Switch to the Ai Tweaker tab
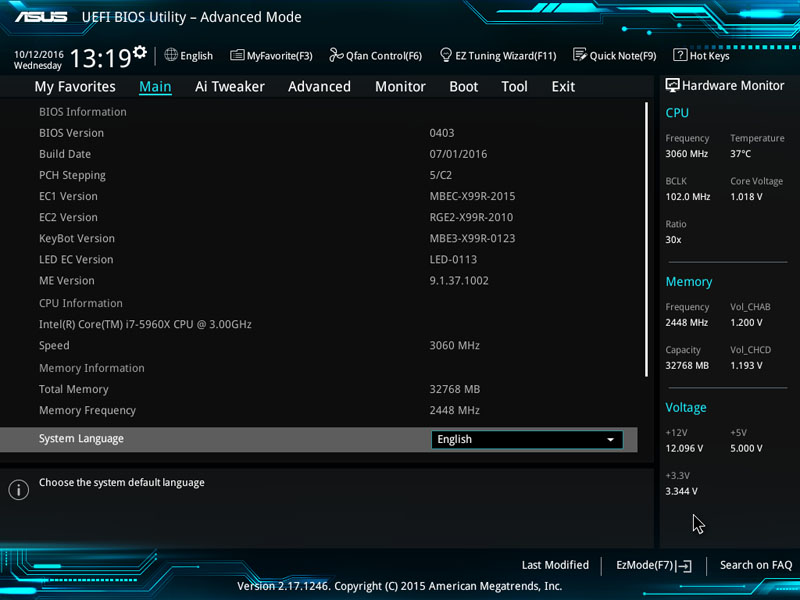The width and height of the screenshot is (800, 600). (230, 87)
